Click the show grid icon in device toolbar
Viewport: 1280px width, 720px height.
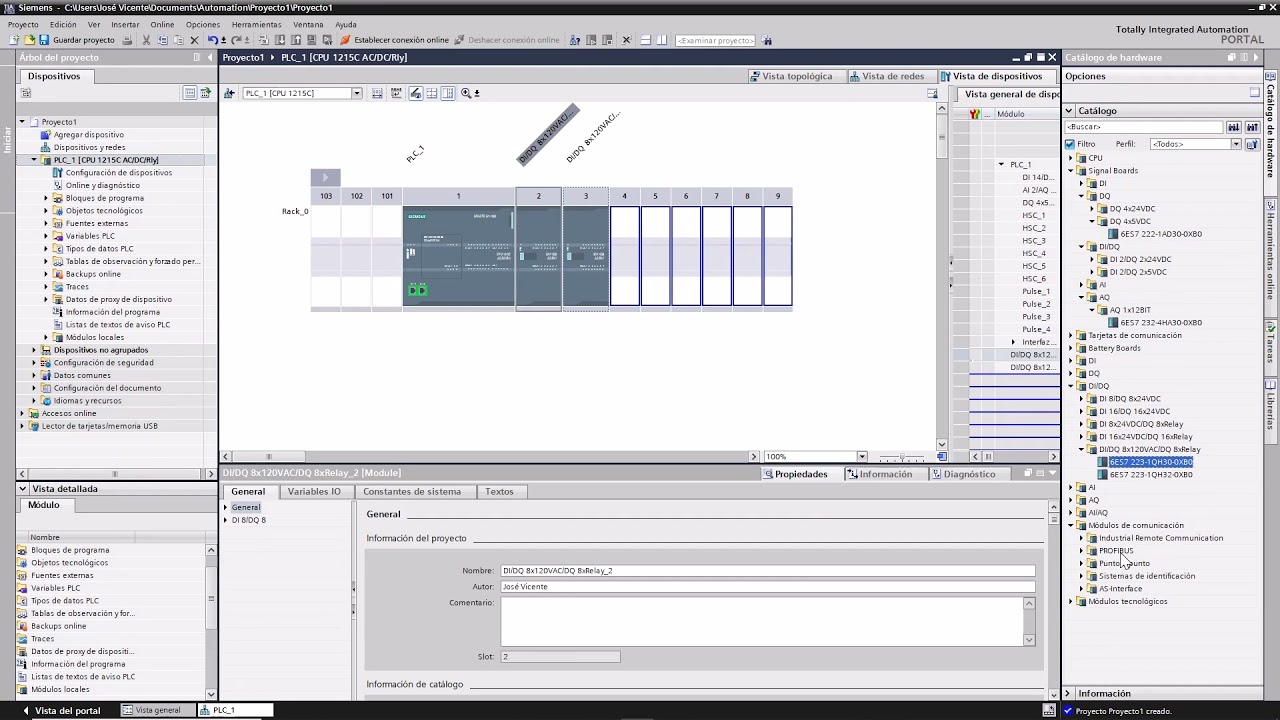pyautogui.click(x=432, y=93)
